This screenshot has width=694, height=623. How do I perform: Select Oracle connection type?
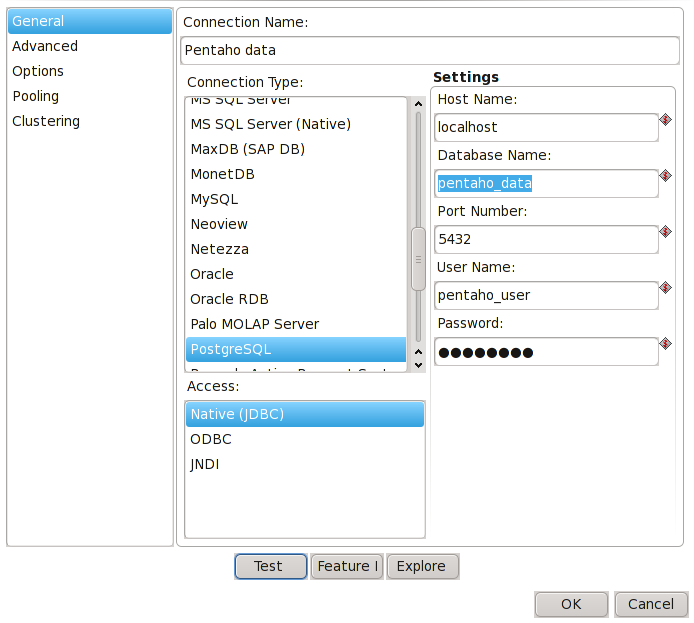tap(296, 274)
